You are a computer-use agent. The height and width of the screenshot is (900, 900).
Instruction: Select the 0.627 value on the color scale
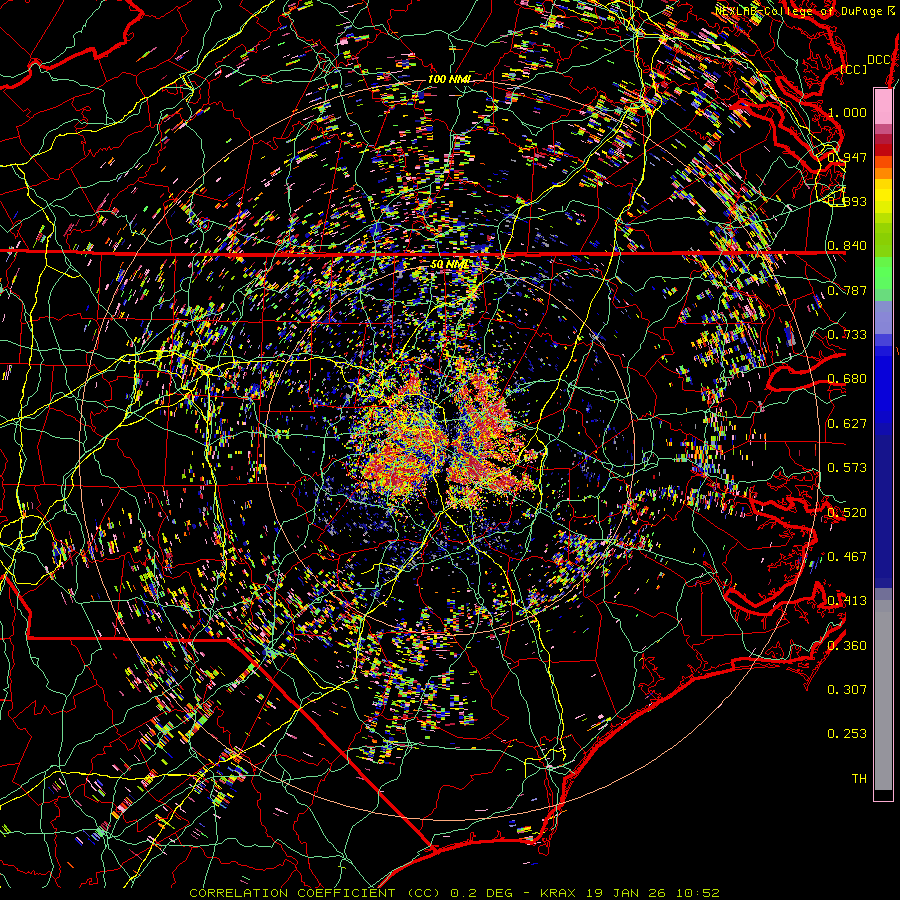click(847, 424)
